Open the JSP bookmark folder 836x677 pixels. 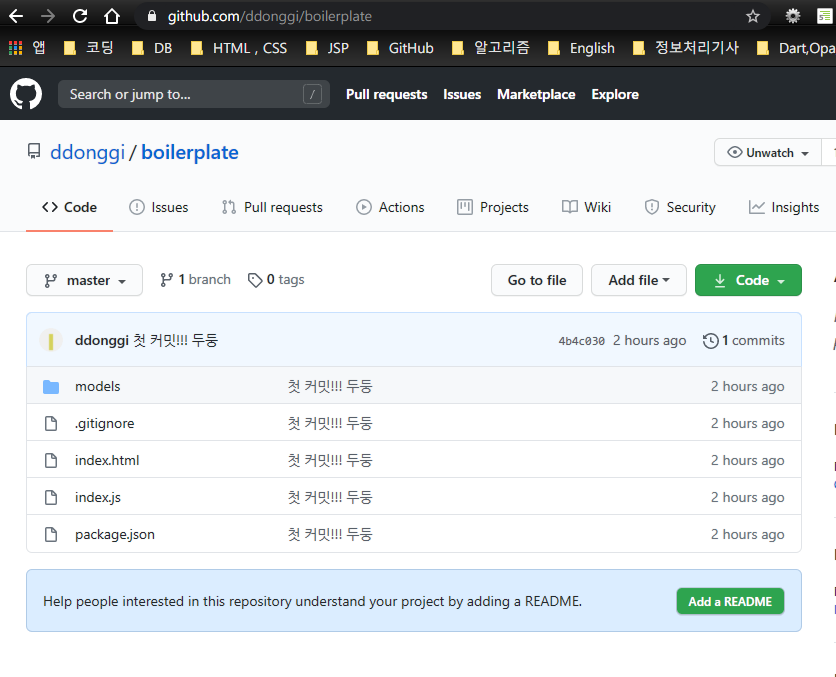(327, 48)
